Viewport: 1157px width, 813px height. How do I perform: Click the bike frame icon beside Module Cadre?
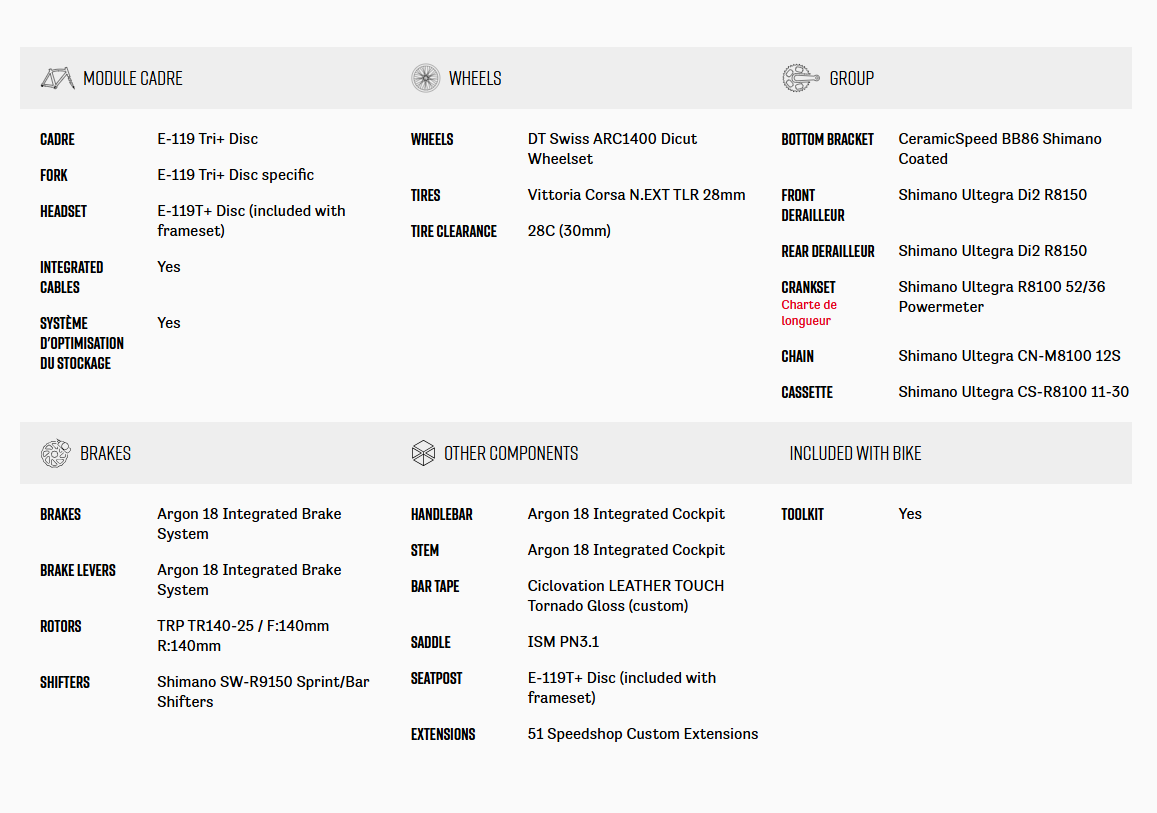click(57, 78)
